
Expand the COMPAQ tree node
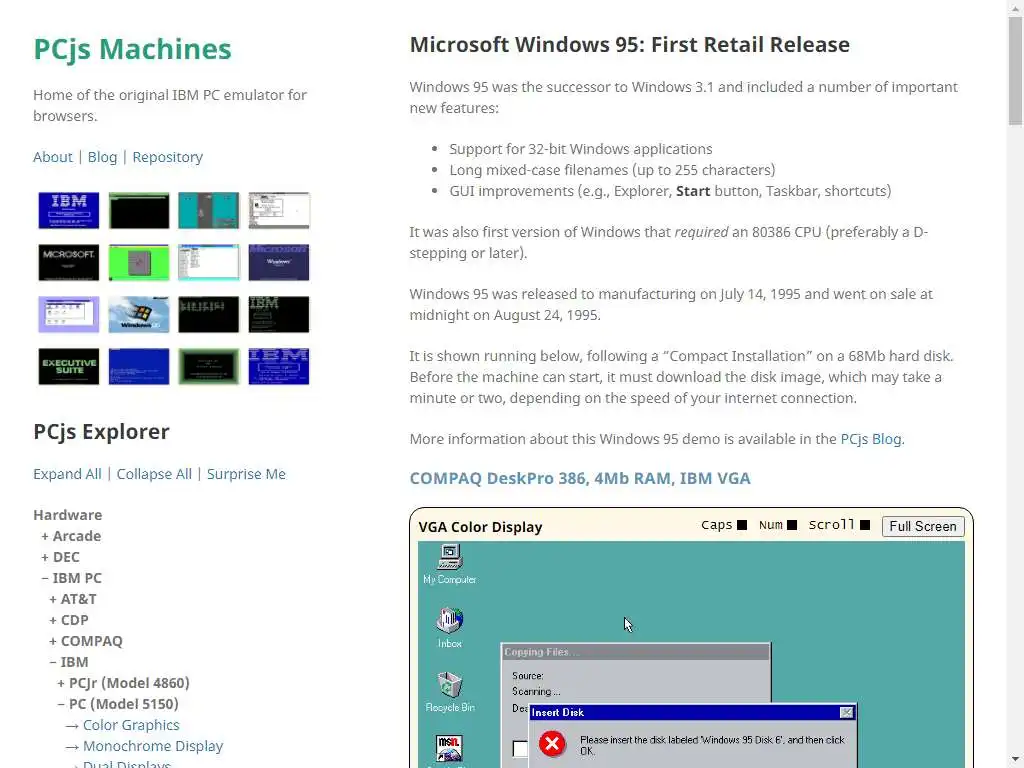[x=86, y=641]
